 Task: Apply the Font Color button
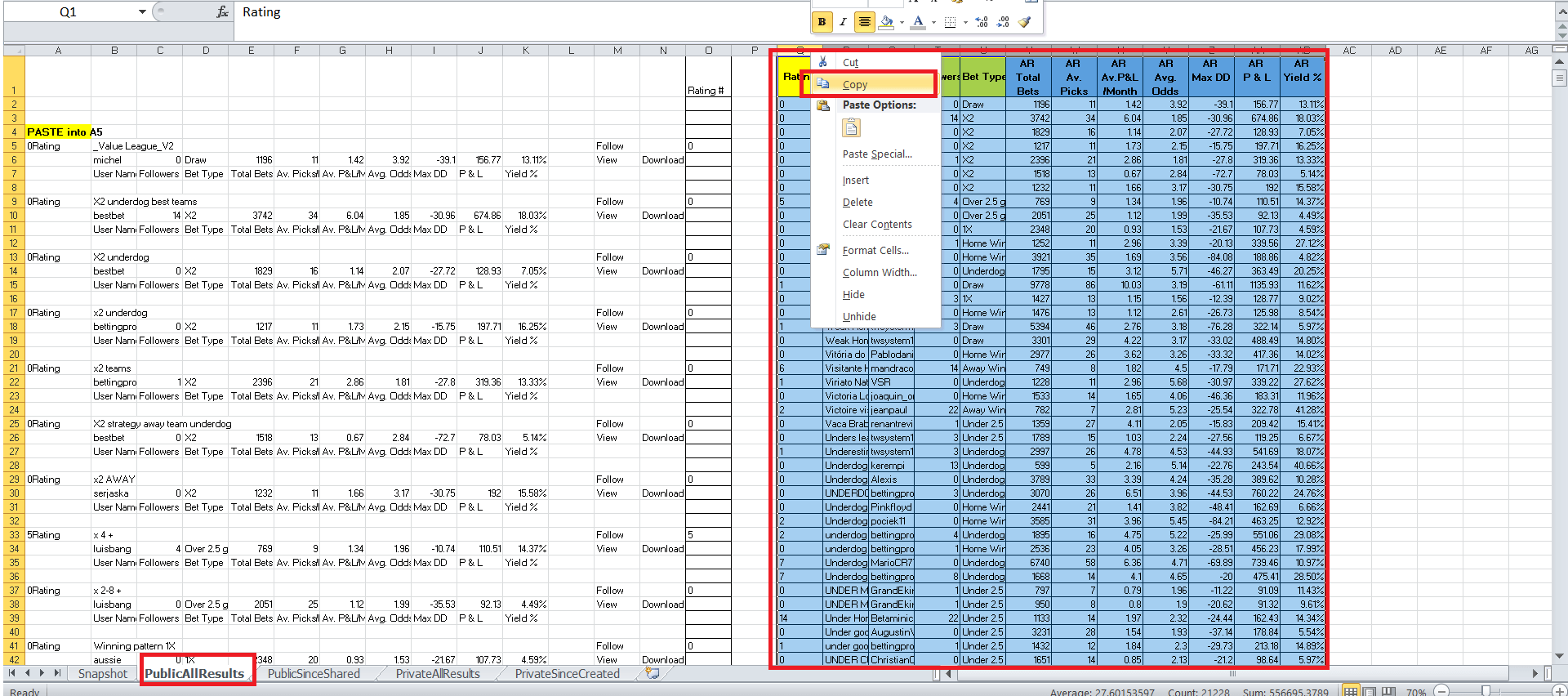coord(919,22)
